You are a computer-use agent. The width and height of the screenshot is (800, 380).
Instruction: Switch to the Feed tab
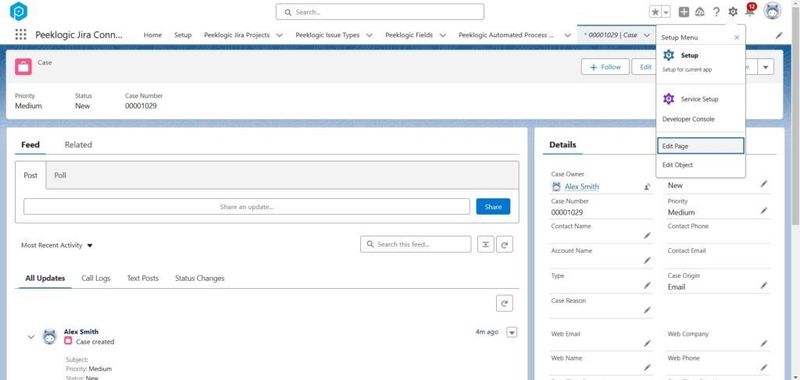coord(30,145)
